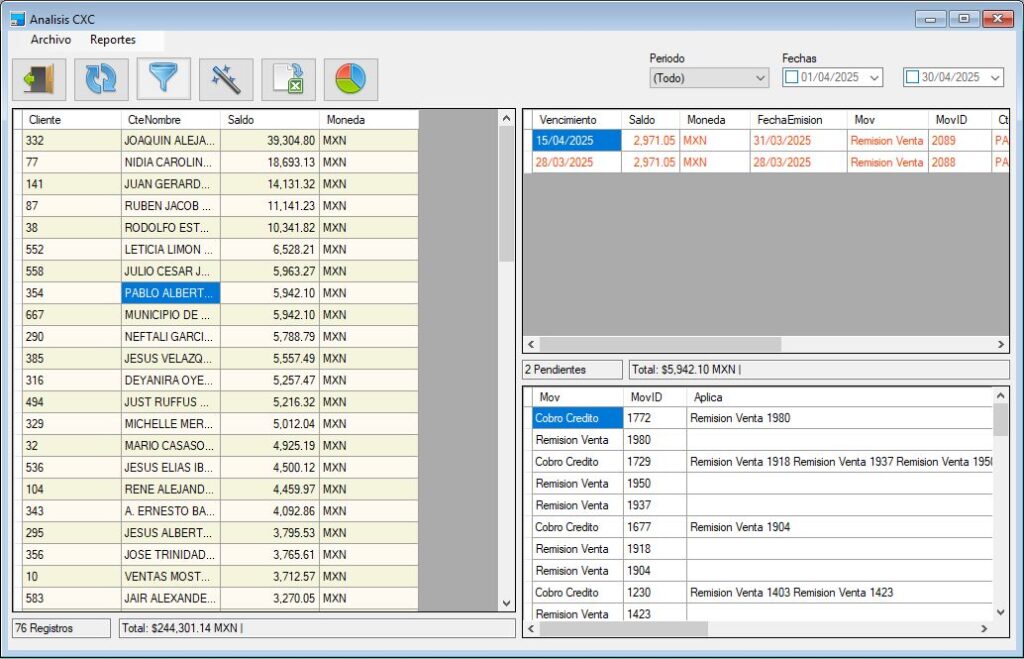Open the start date 01/04/2025 calendar arrow
Image resolution: width=1024 pixels, height=659 pixels.
click(x=875, y=78)
